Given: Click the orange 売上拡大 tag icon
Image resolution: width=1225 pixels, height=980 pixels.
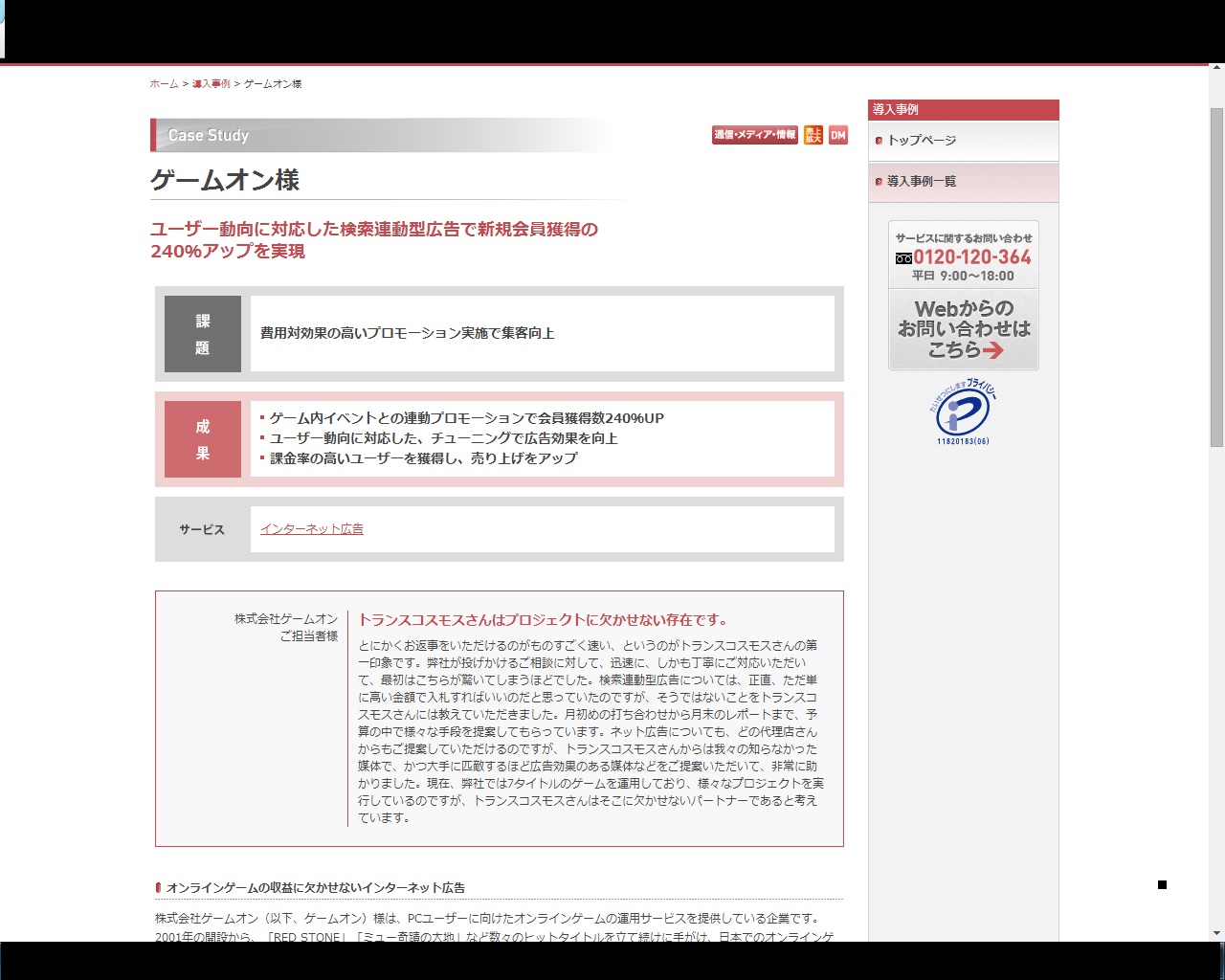Looking at the screenshot, I should [x=813, y=135].
